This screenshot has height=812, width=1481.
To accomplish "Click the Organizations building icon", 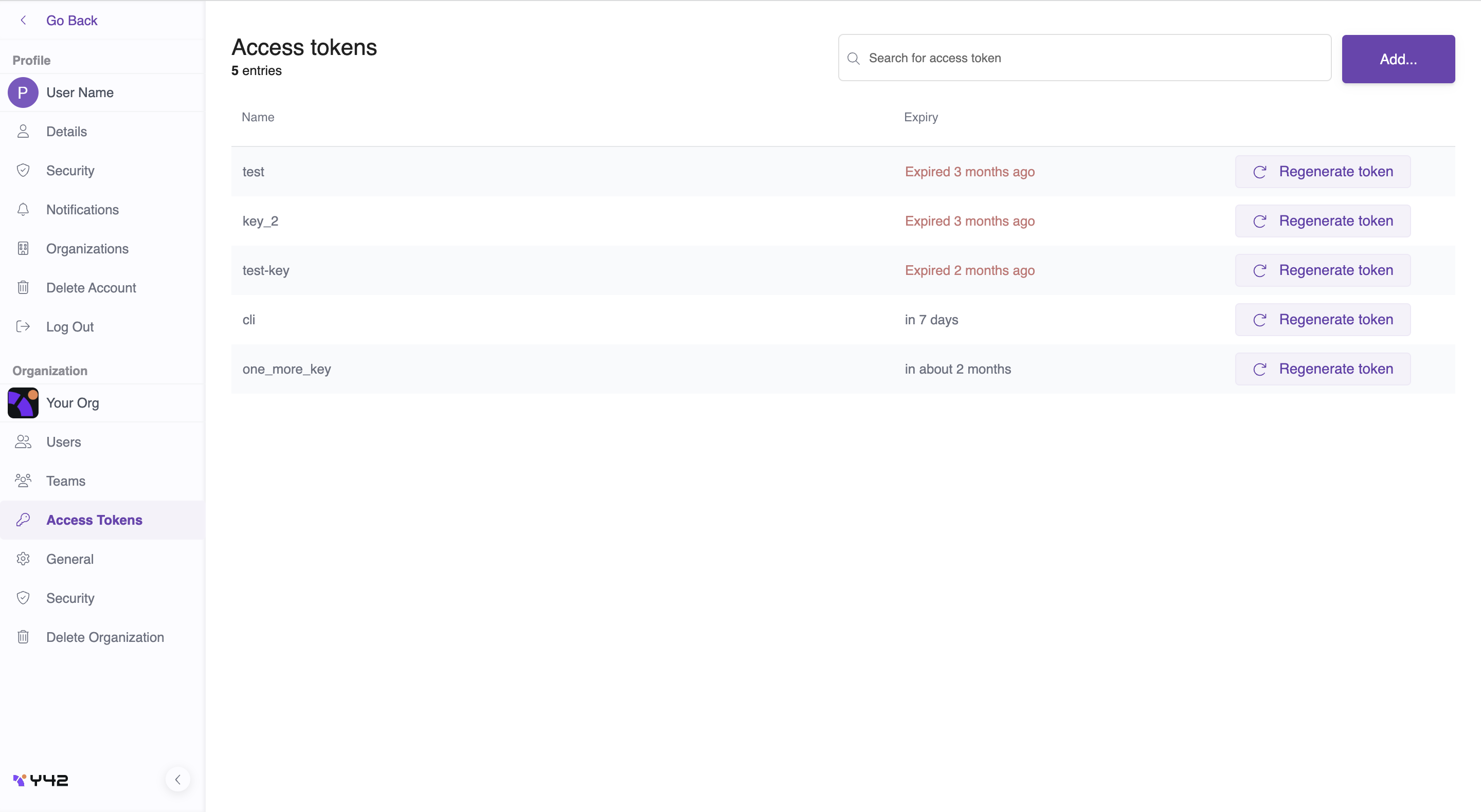I will [23, 248].
